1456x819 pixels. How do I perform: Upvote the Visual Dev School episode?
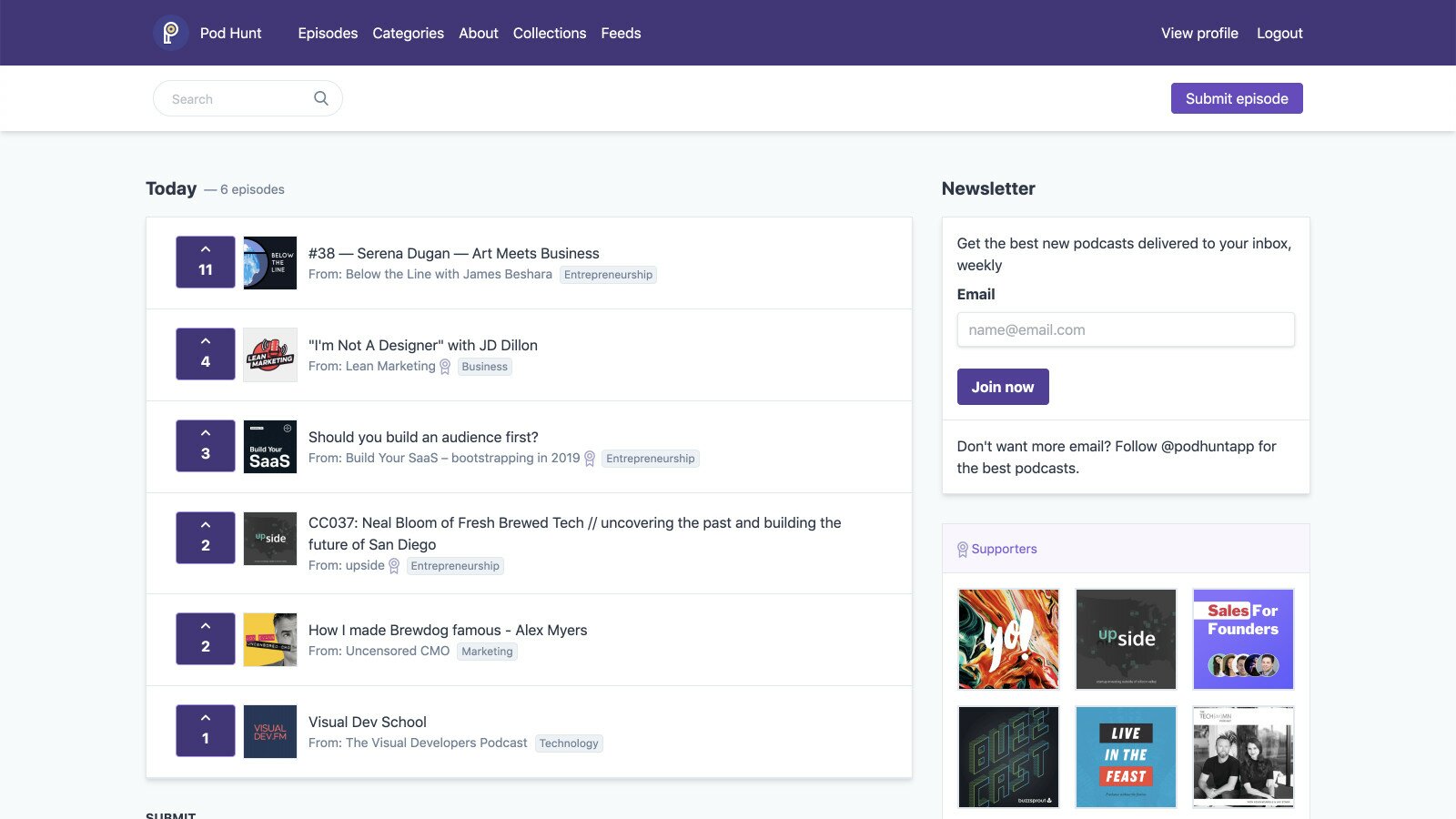(x=206, y=731)
